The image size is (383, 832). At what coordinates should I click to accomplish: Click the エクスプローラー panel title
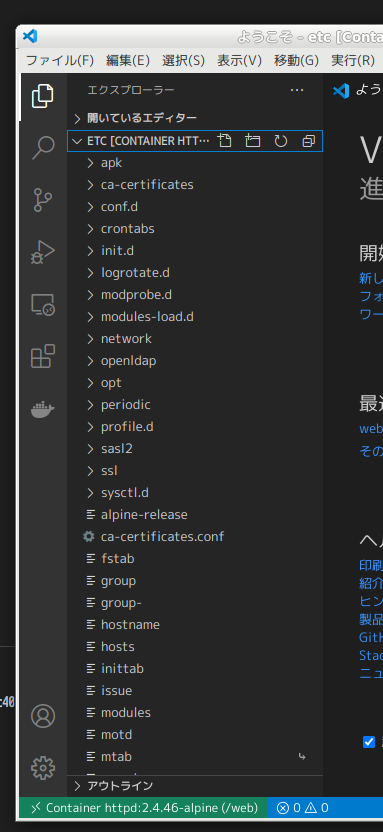coord(130,90)
